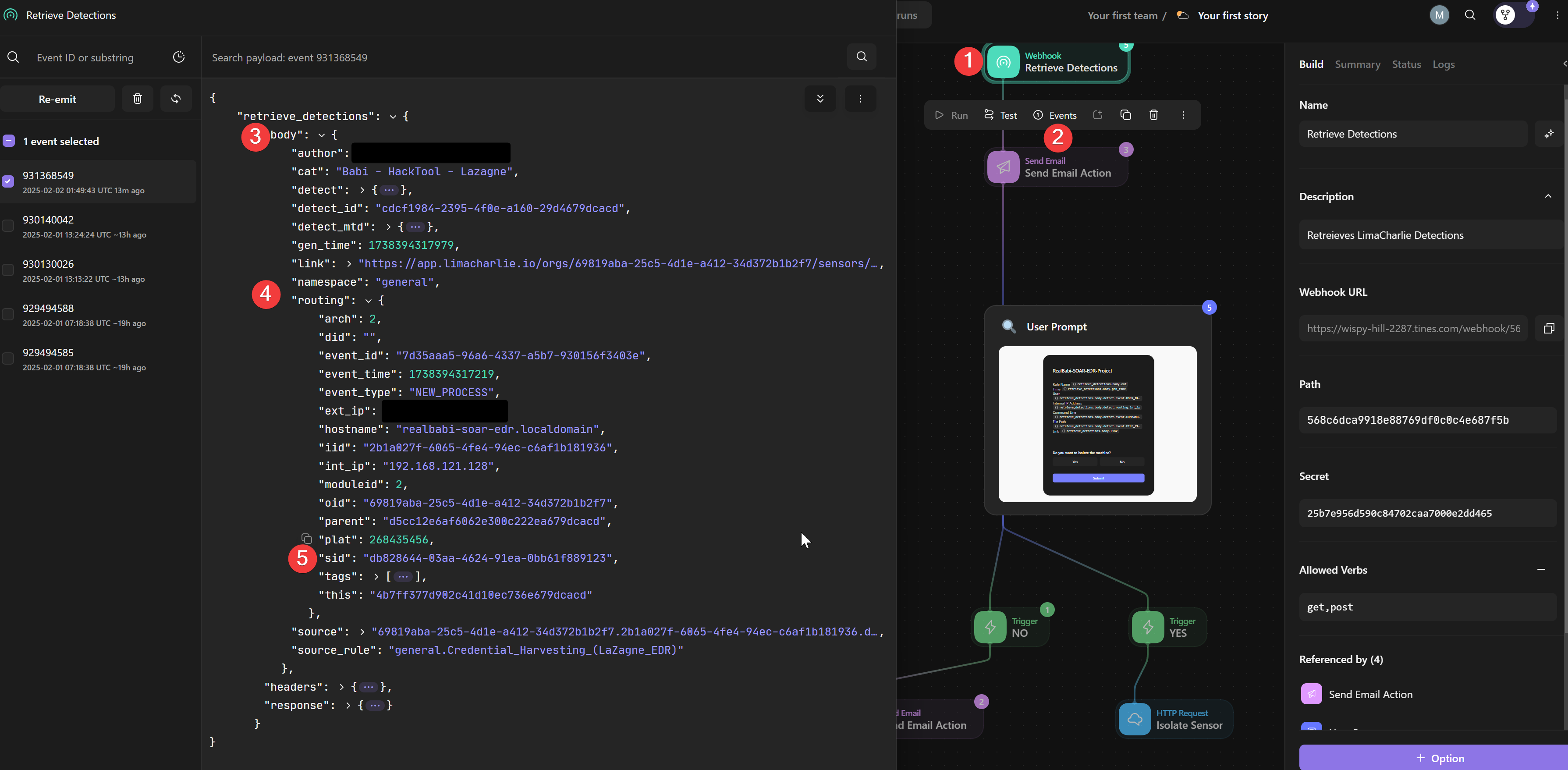This screenshot has width=1568, height=770.
Task: Expand the source value
Action: click(362, 632)
